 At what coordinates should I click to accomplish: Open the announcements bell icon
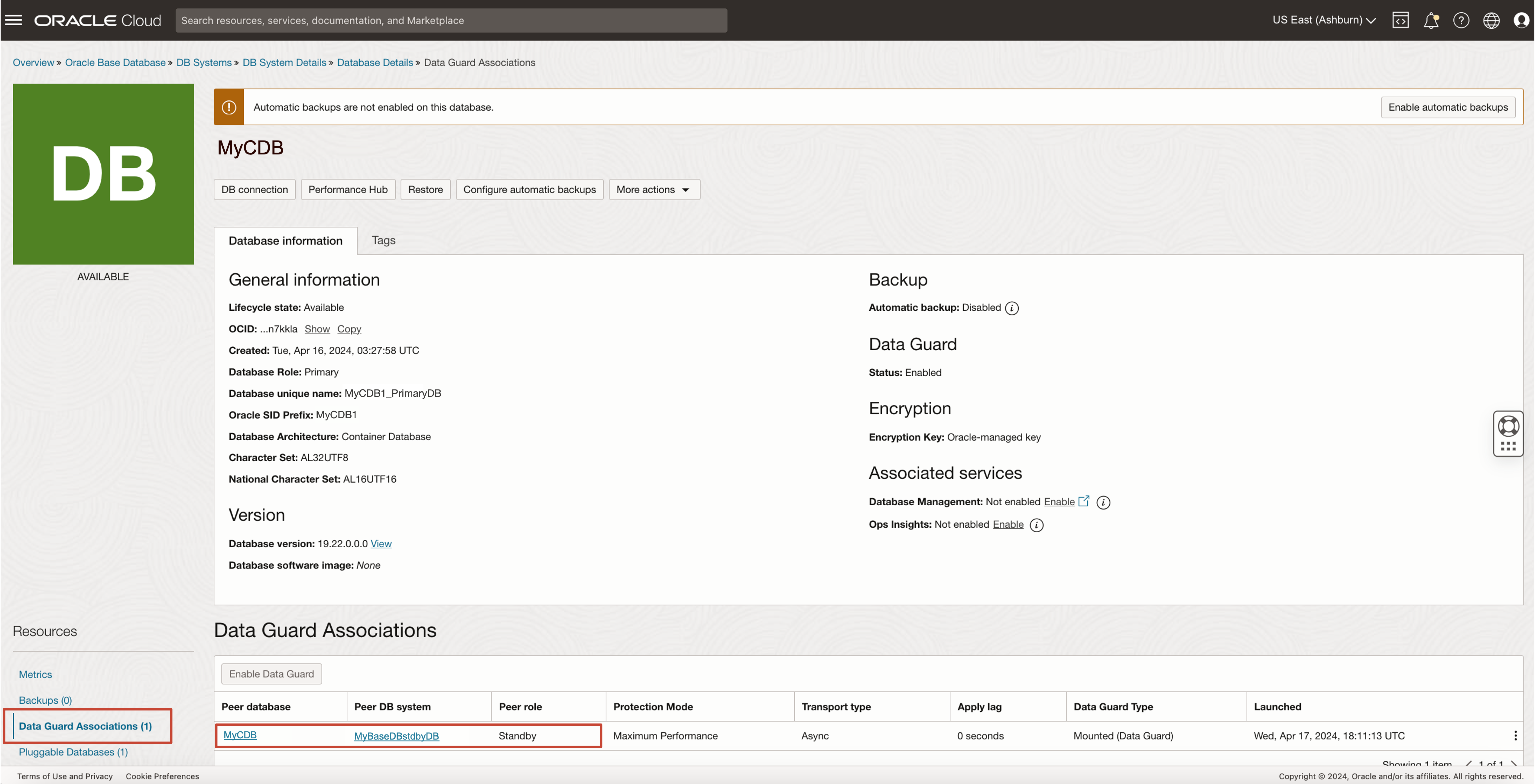tap(1431, 20)
